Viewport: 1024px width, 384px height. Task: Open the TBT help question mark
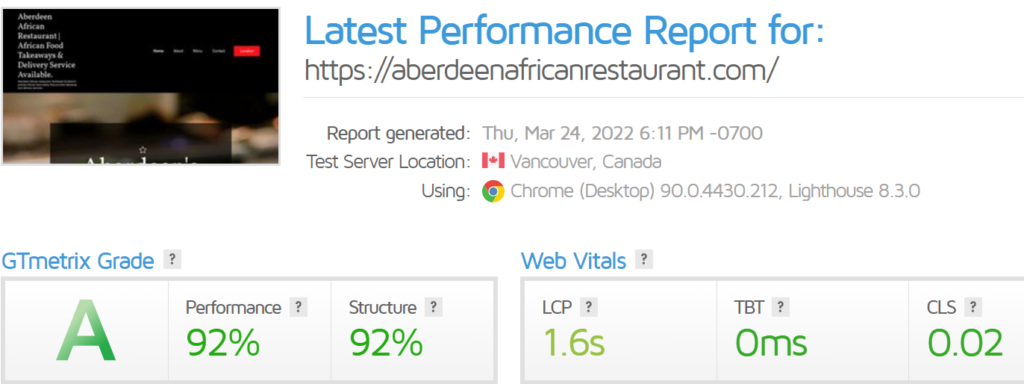780,307
